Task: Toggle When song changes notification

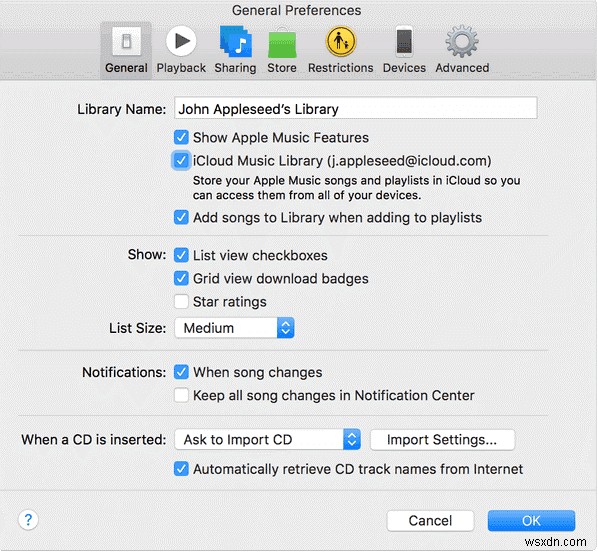Action: pos(181,372)
